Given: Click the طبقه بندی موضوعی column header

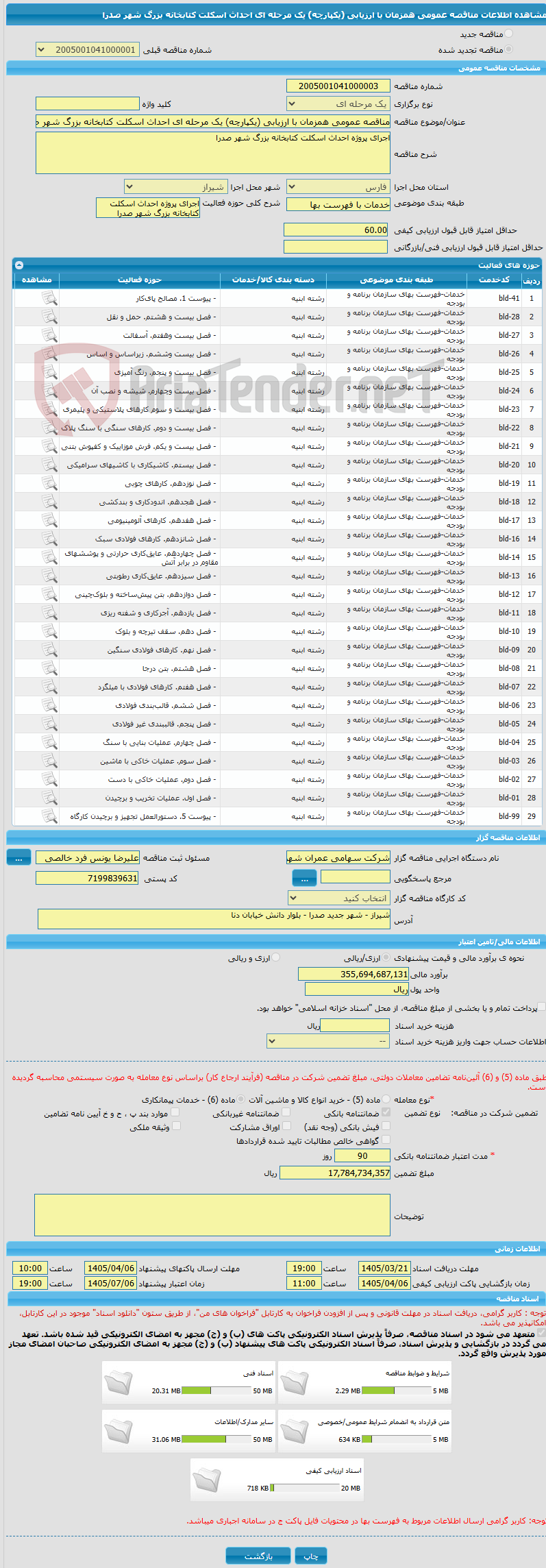Looking at the screenshot, I should tap(397, 280).
